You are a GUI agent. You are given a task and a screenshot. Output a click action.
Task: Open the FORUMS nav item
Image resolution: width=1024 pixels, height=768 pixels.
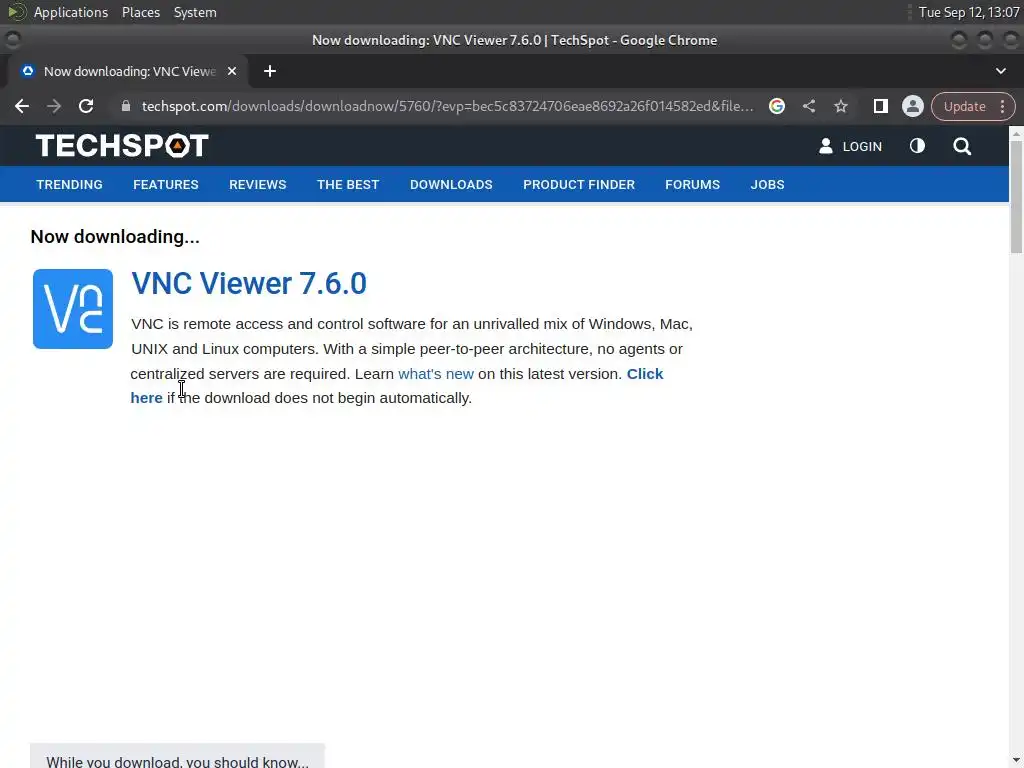click(x=692, y=185)
